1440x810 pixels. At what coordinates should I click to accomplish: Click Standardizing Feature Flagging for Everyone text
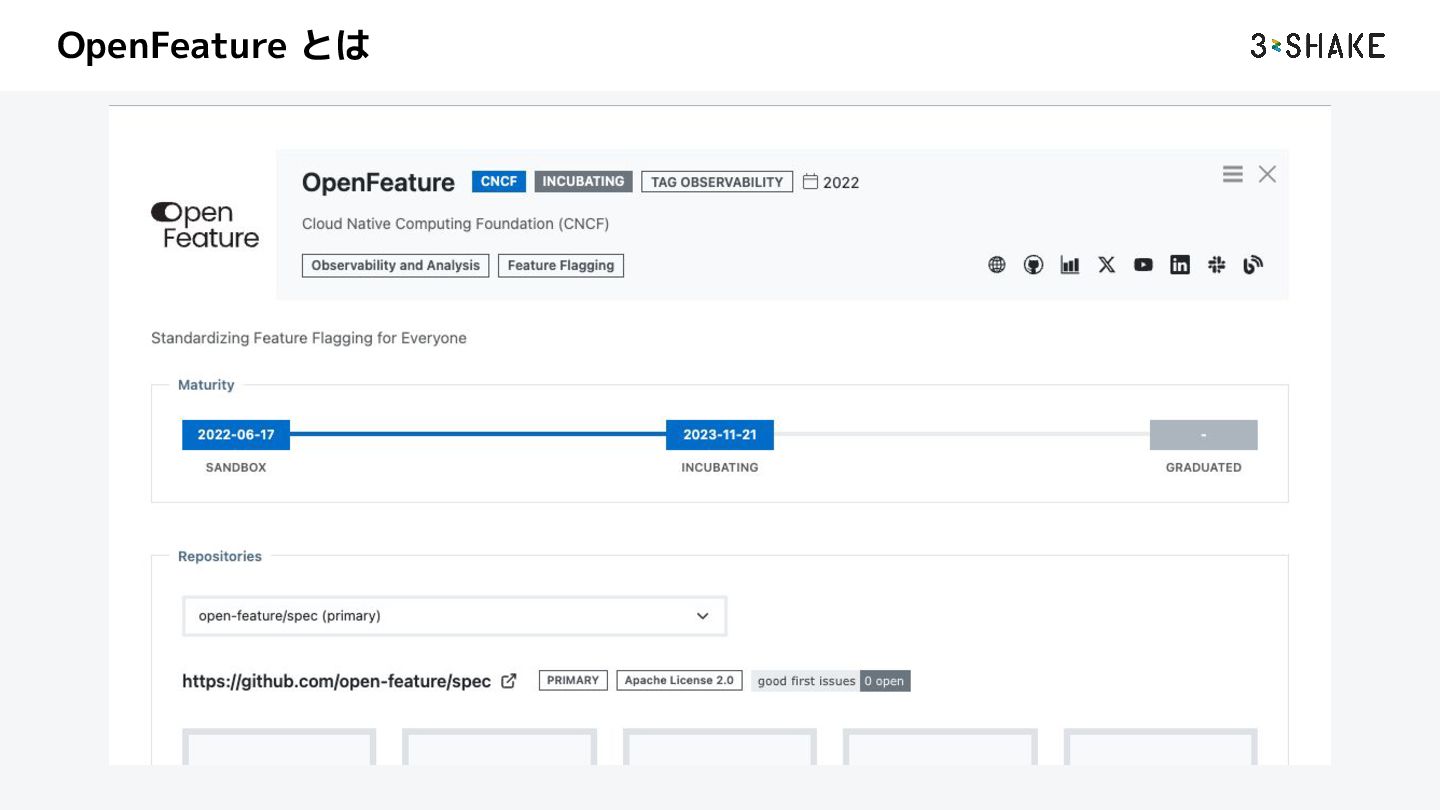(309, 338)
